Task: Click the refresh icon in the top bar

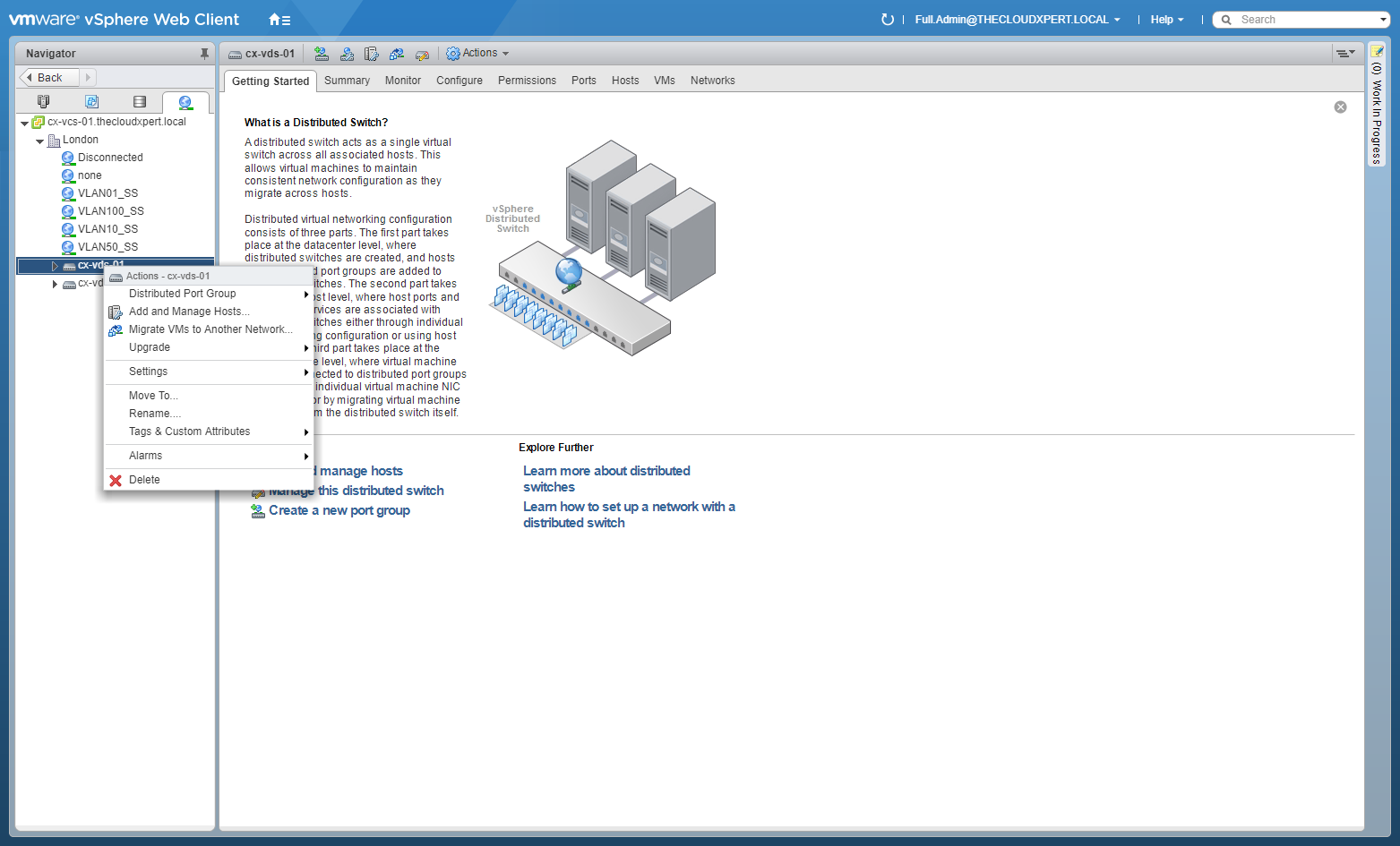Action: [887, 20]
